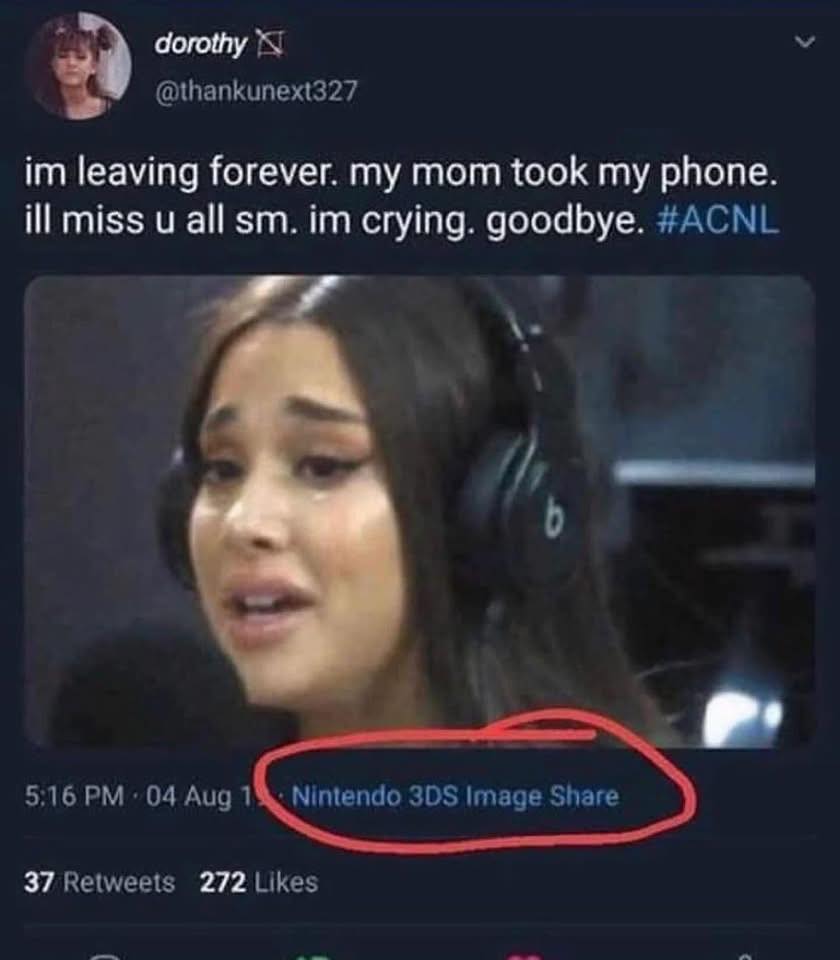Click the Nintendo 3DS Image Share source link
Screen dimensions: 840x960
click(x=456, y=796)
